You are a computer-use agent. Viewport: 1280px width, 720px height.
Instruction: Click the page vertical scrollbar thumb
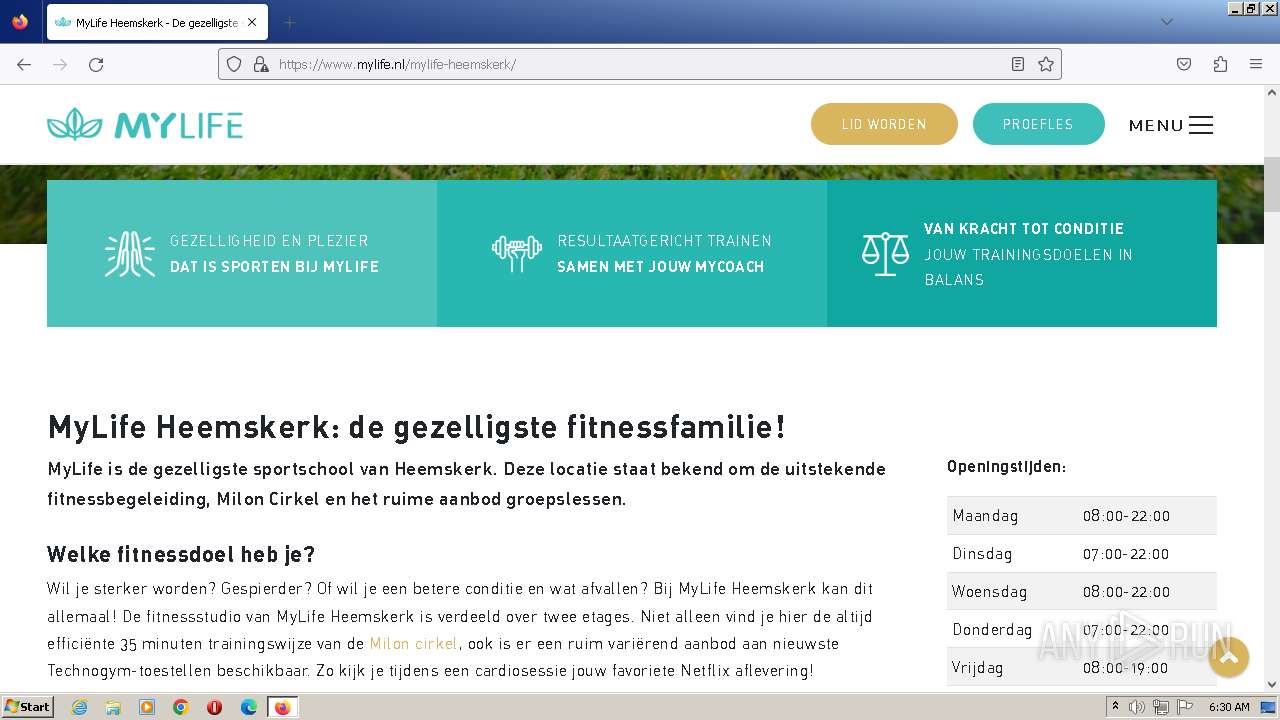pyautogui.click(x=1272, y=184)
